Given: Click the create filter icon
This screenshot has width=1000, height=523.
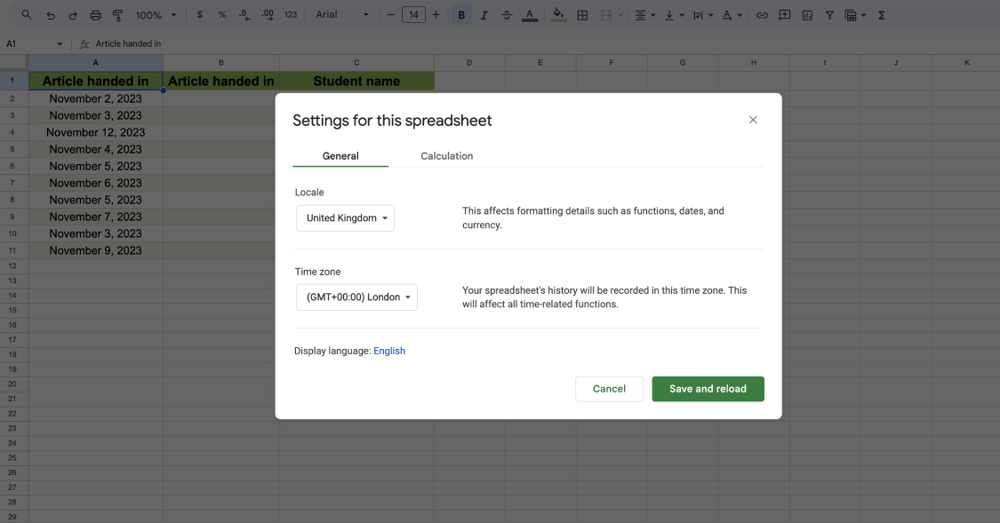Looking at the screenshot, I should pyautogui.click(x=829, y=15).
